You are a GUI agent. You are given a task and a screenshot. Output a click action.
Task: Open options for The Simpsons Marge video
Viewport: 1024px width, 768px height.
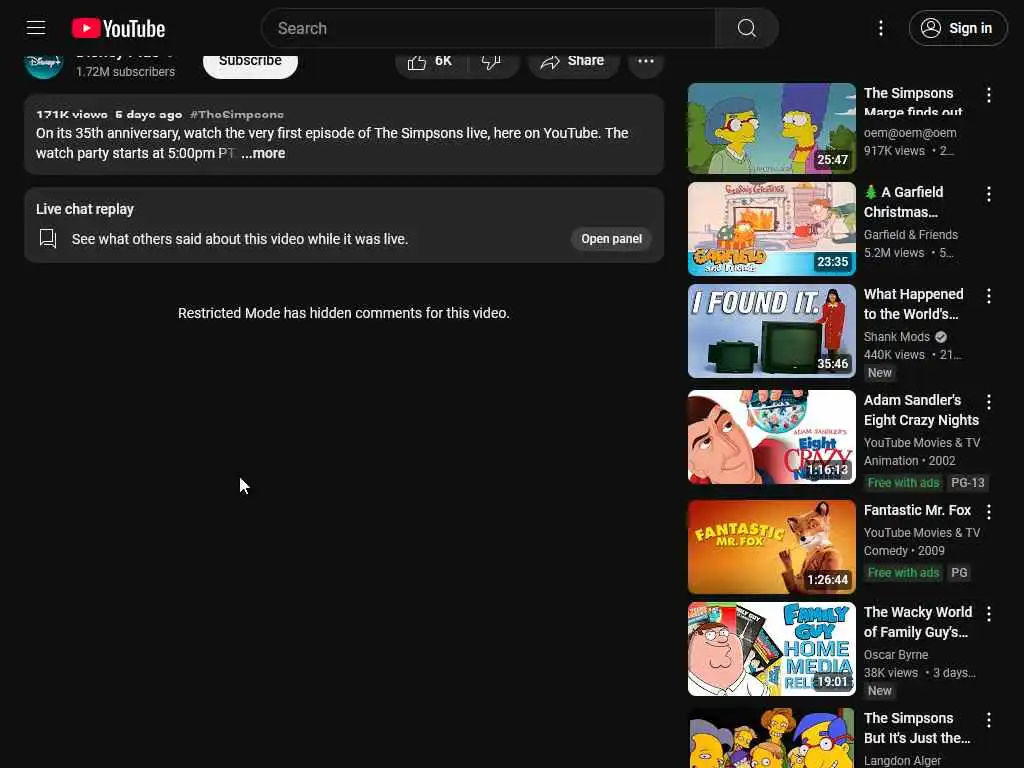(x=989, y=95)
